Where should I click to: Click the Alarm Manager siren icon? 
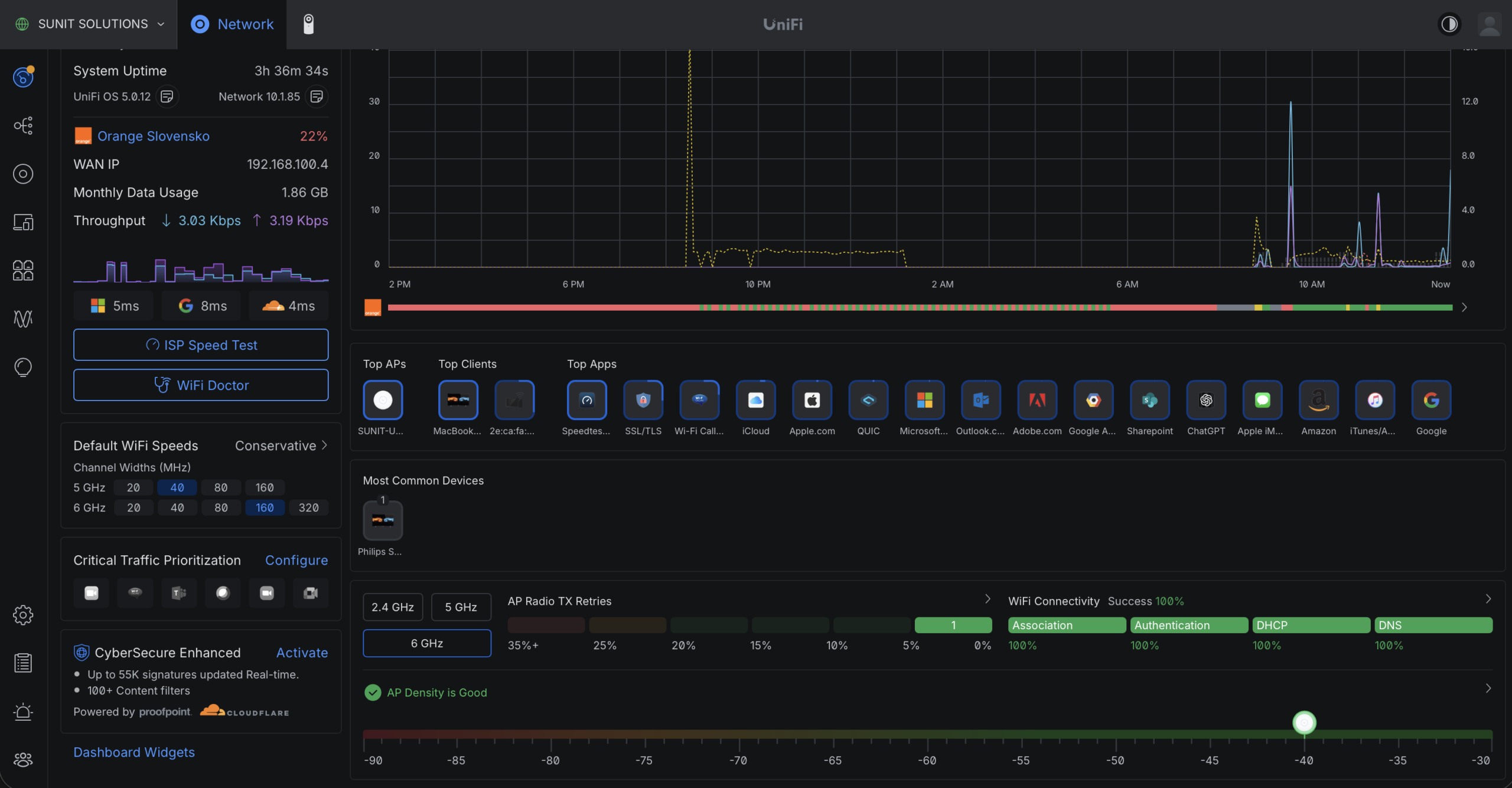coord(23,711)
